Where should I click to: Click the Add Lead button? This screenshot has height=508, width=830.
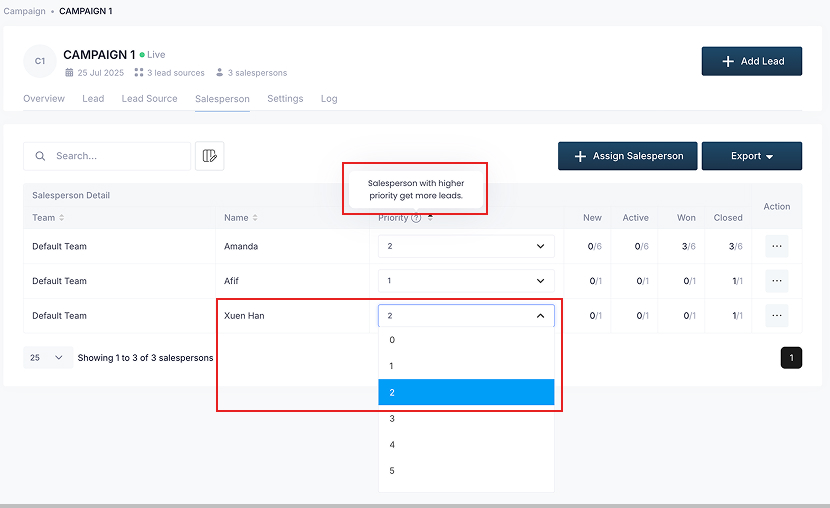(x=752, y=61)
